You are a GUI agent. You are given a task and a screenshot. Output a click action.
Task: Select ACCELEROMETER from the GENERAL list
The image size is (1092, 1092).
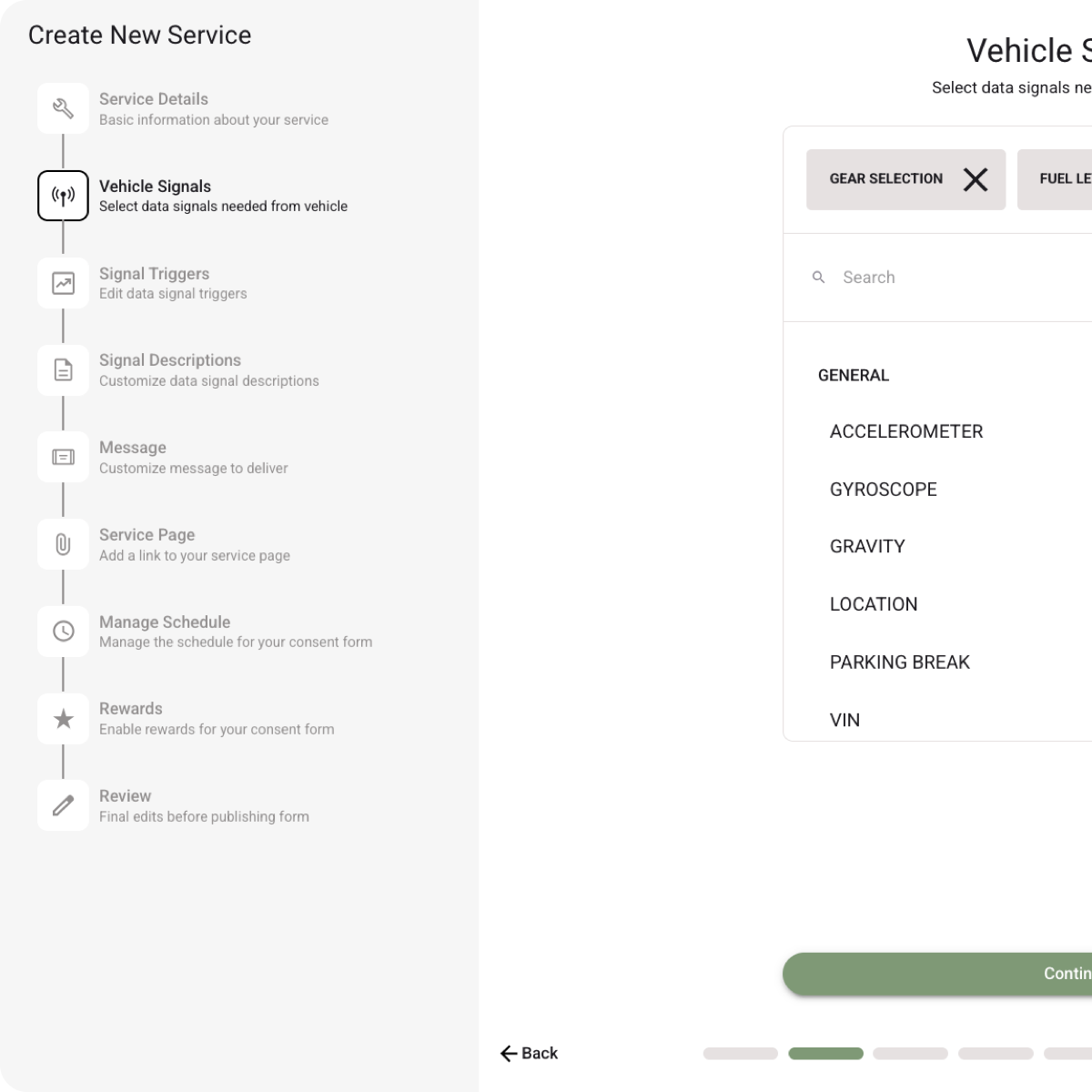905,431
